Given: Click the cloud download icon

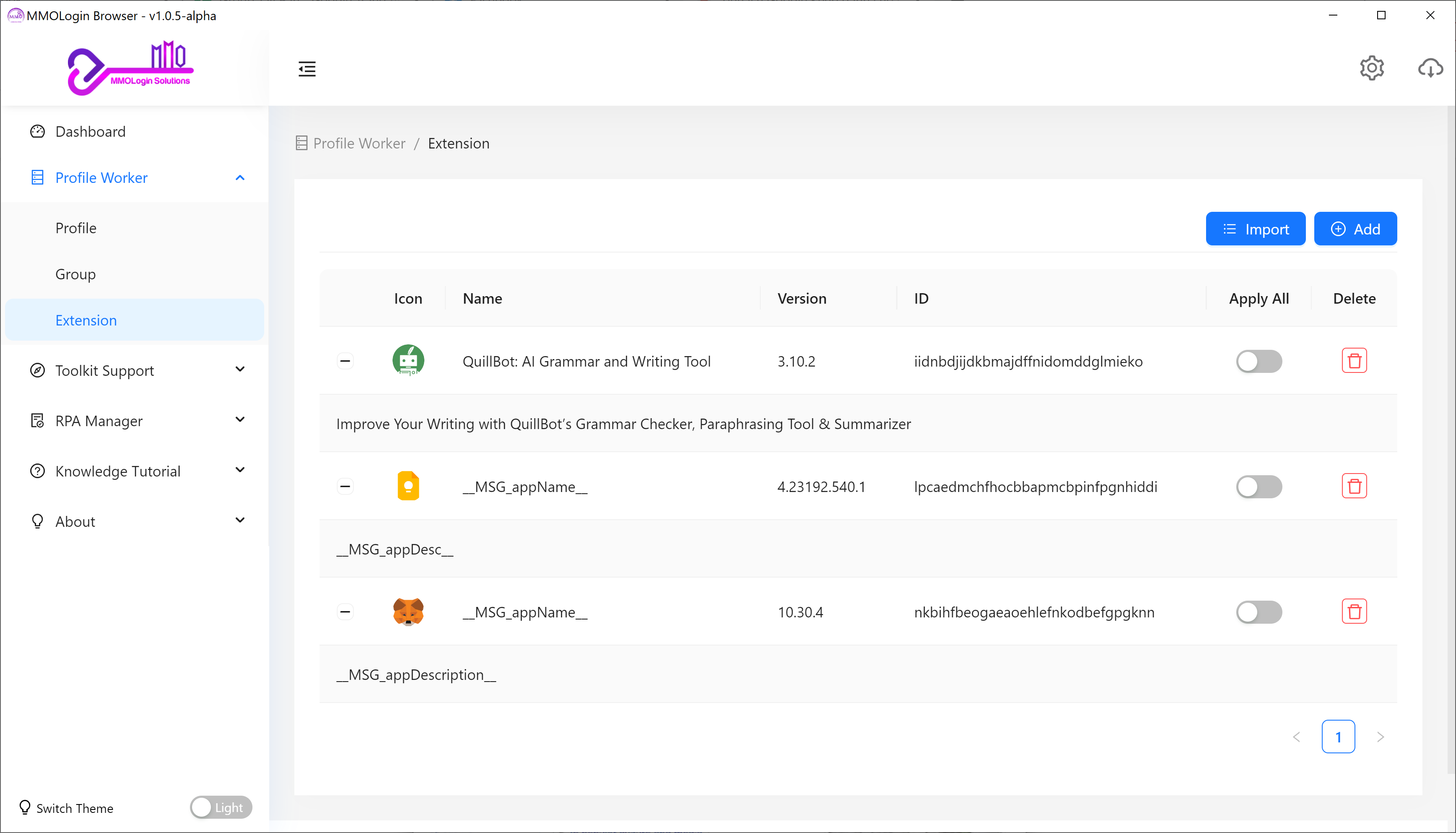Looking at the screenshot, I should point(1430,68).
